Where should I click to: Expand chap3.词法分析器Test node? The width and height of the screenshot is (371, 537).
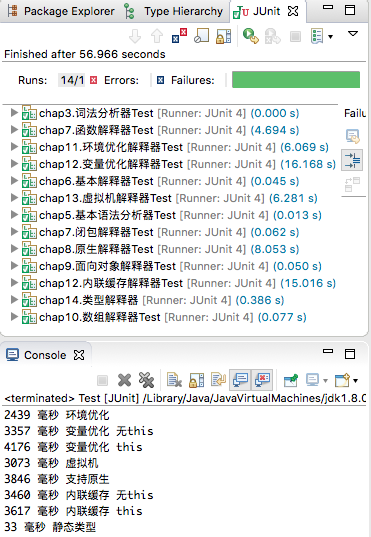click(14, 113)
